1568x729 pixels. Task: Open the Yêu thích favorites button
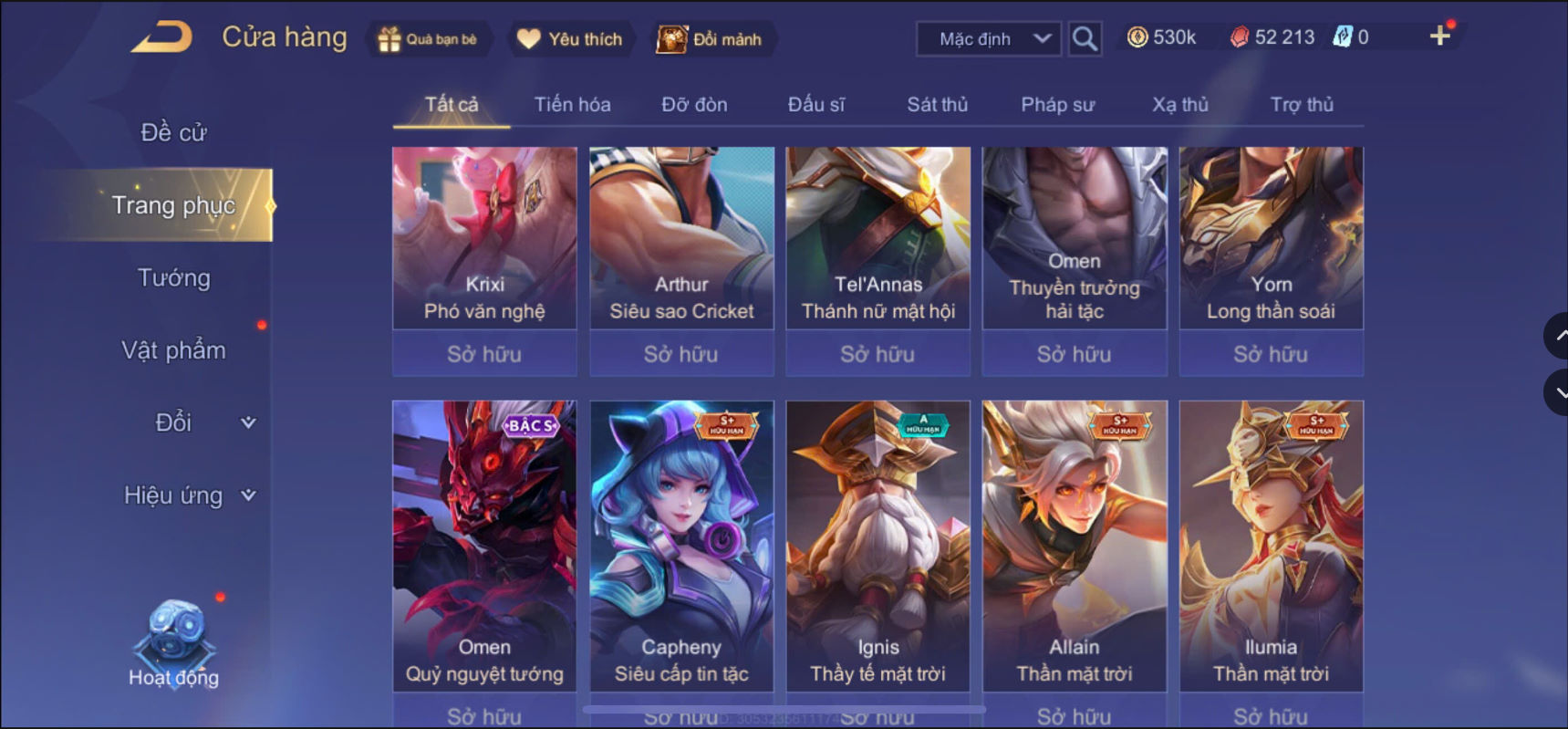570,39
